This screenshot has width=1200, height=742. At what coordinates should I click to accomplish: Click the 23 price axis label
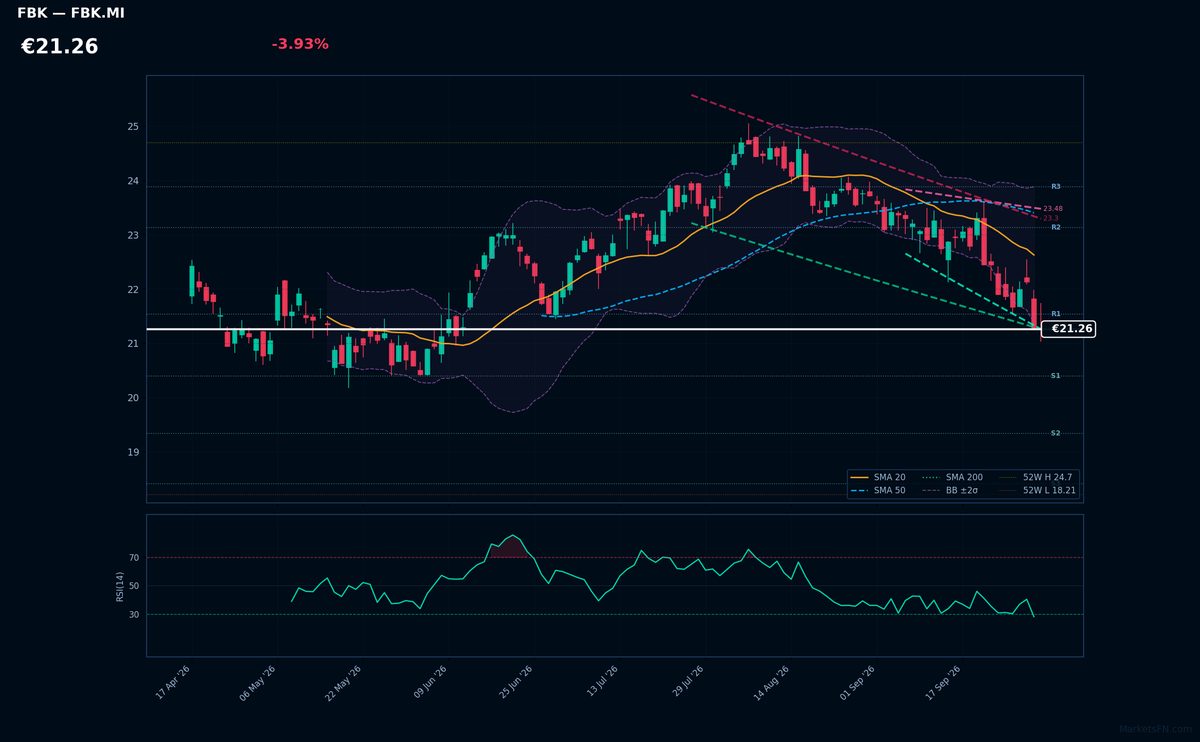coord(132,236)
